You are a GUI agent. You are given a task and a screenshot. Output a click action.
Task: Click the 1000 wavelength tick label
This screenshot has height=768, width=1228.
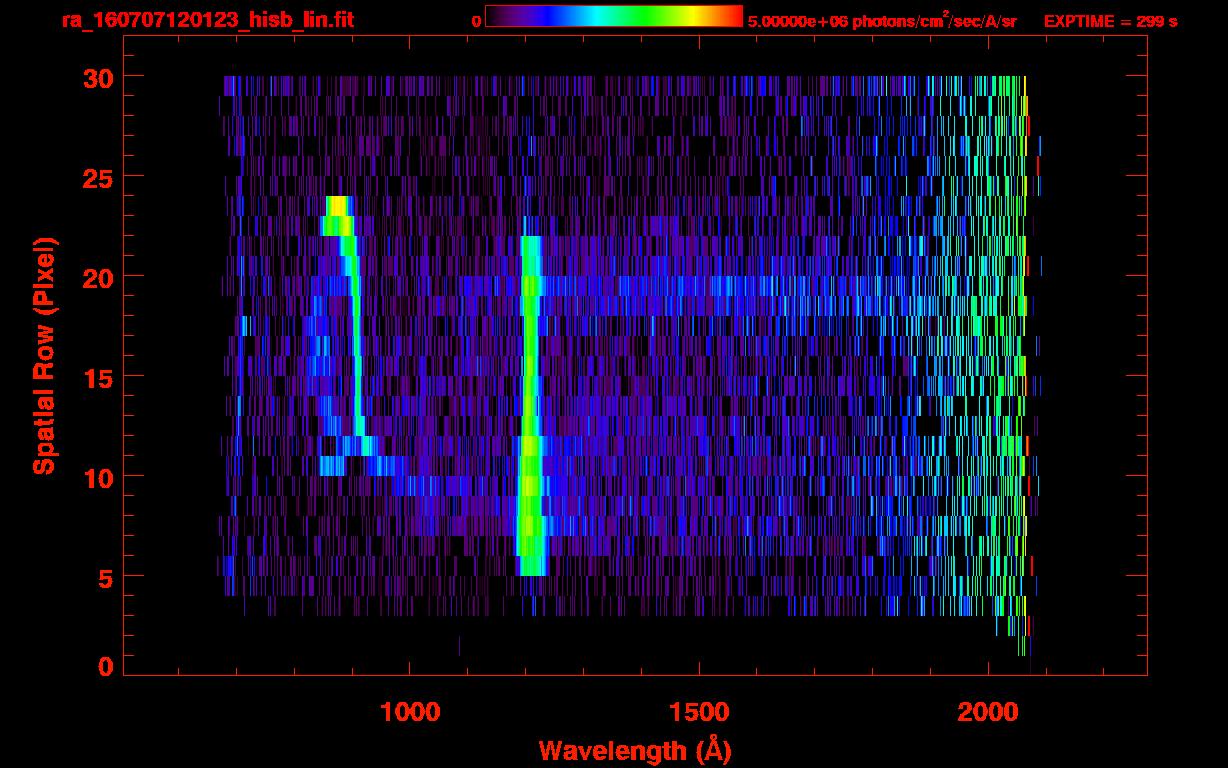[410, 712]
